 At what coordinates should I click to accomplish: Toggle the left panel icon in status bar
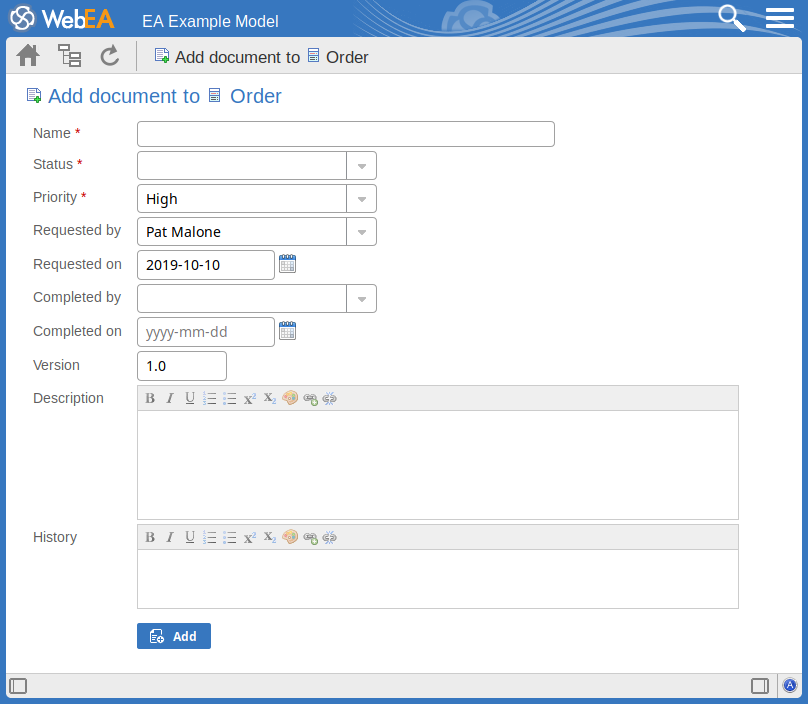(x=18, y=686)
